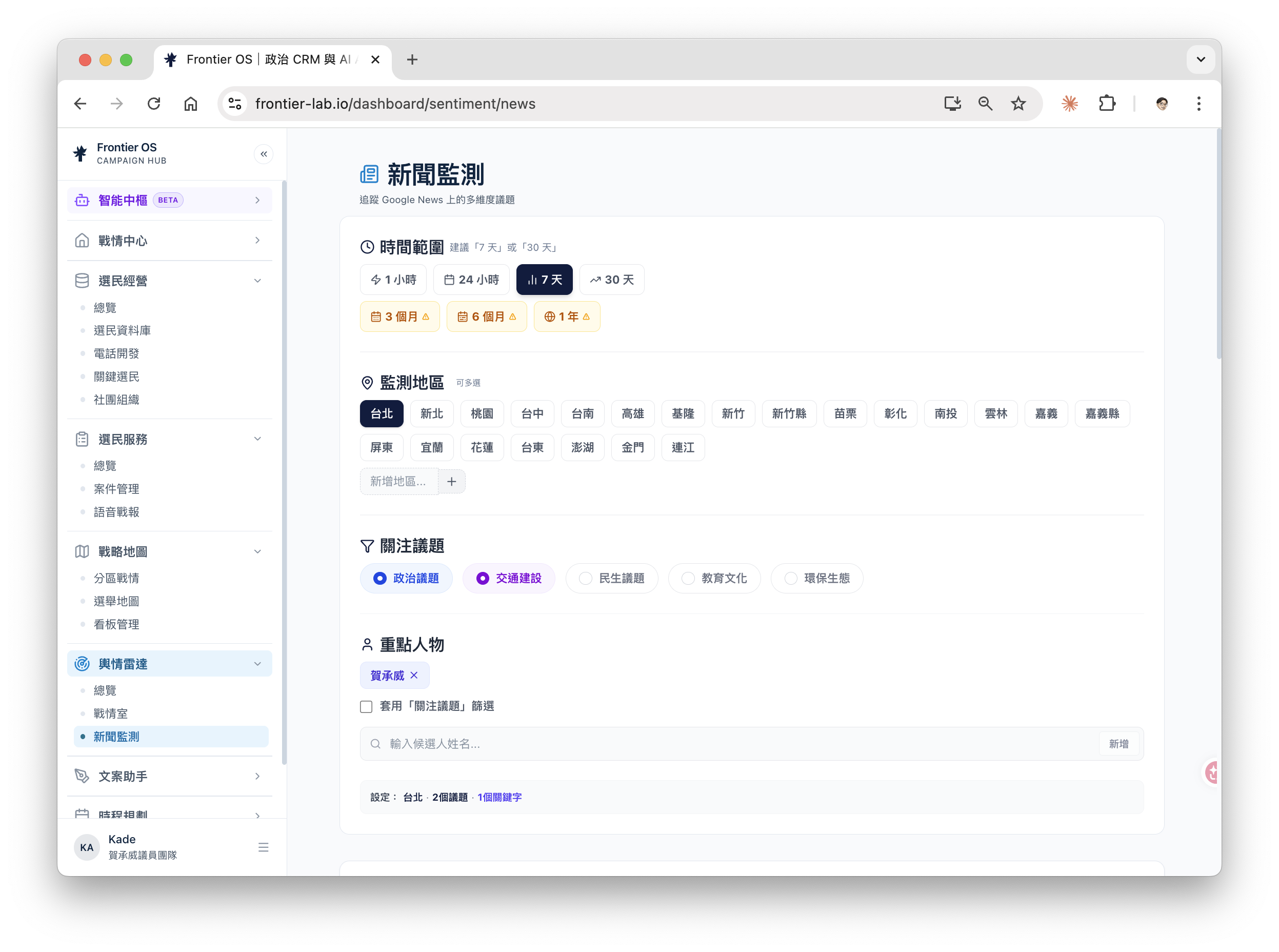Select 環保生態 topic
Screen dimensions: 1279x952
click(x=817, y=578)
